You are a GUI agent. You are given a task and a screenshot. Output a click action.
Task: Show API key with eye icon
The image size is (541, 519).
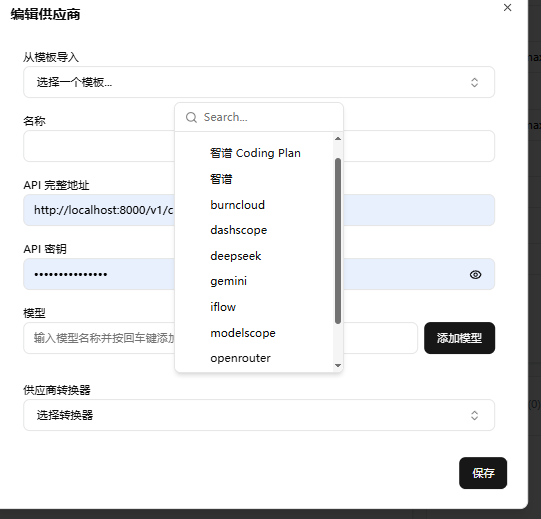(x=475, y=275)
